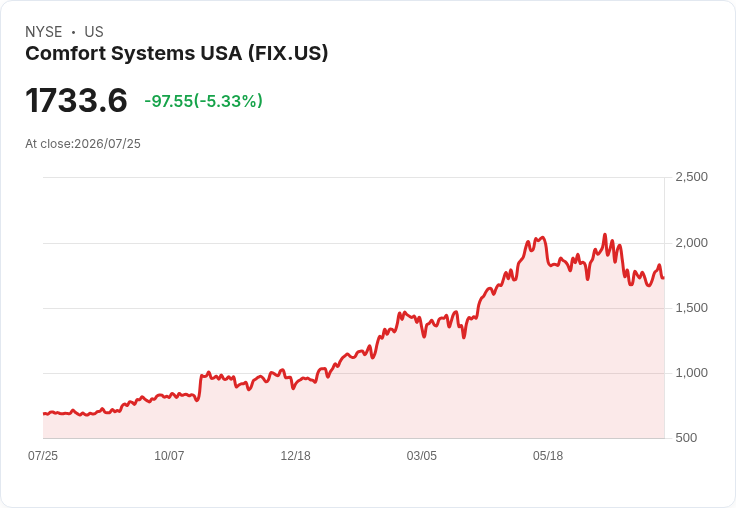Click the NYSE exchange label
The width and height of the screenshot is (736, 508).
point(44,32)
